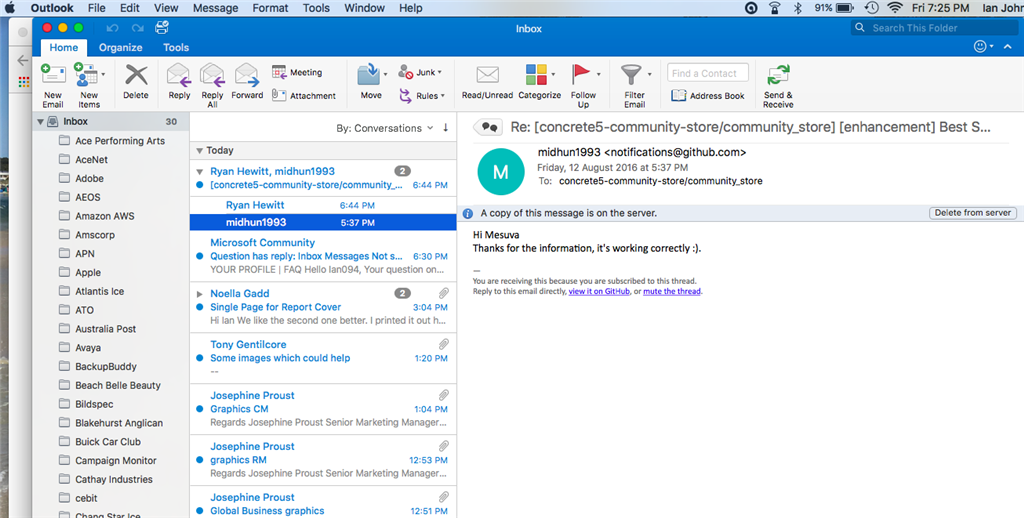
Task: Click the Search This Folder field
Action: (x=935, y=27)
